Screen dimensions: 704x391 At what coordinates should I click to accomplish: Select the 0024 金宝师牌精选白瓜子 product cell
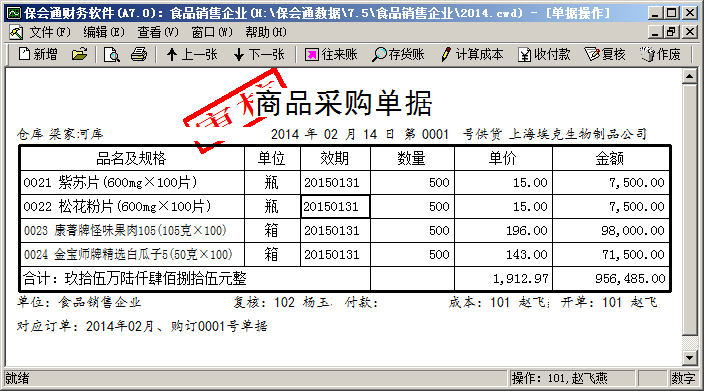click(132, 255)
